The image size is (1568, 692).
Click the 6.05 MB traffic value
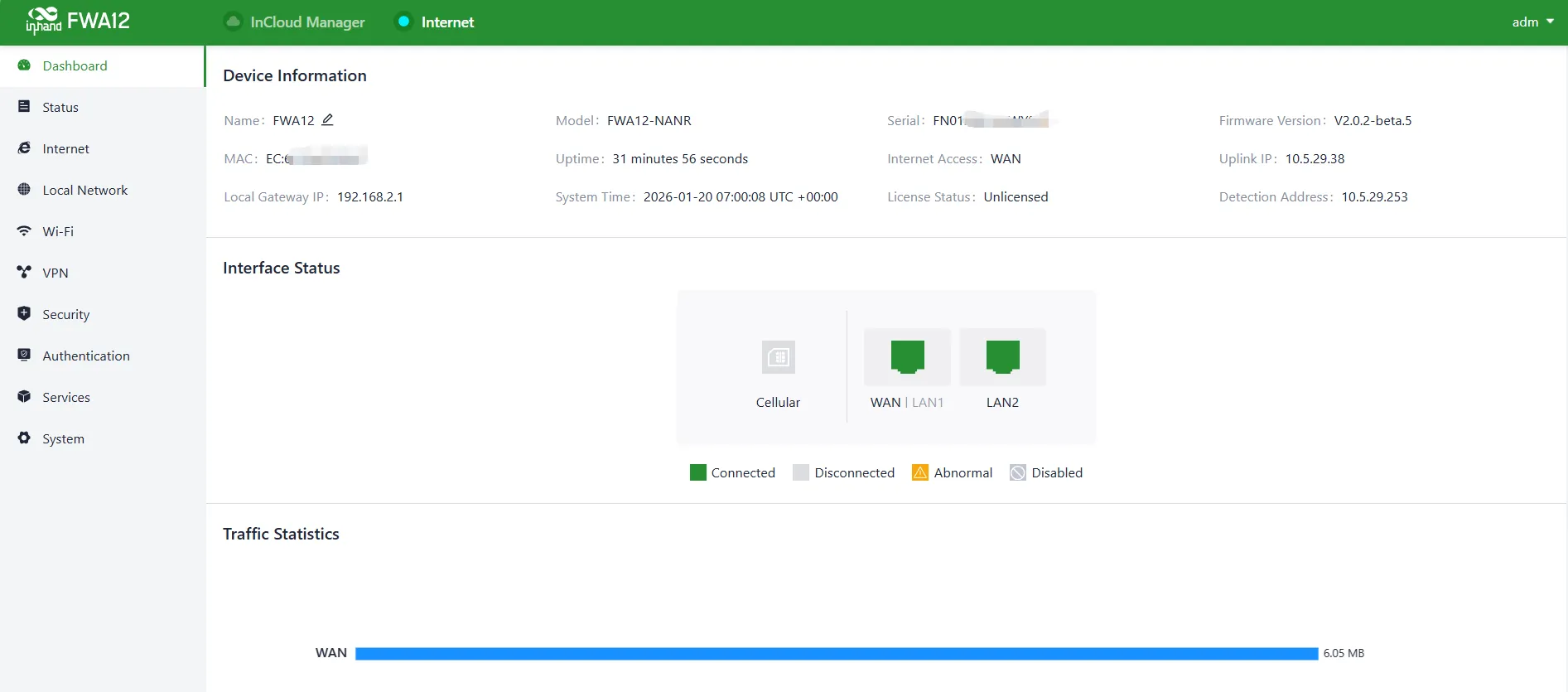[1344, 654]
